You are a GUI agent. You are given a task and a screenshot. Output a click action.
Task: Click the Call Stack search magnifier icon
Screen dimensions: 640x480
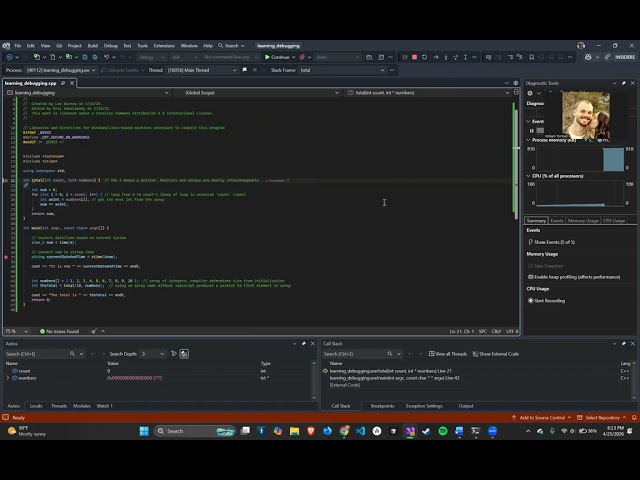click(390, 354)
